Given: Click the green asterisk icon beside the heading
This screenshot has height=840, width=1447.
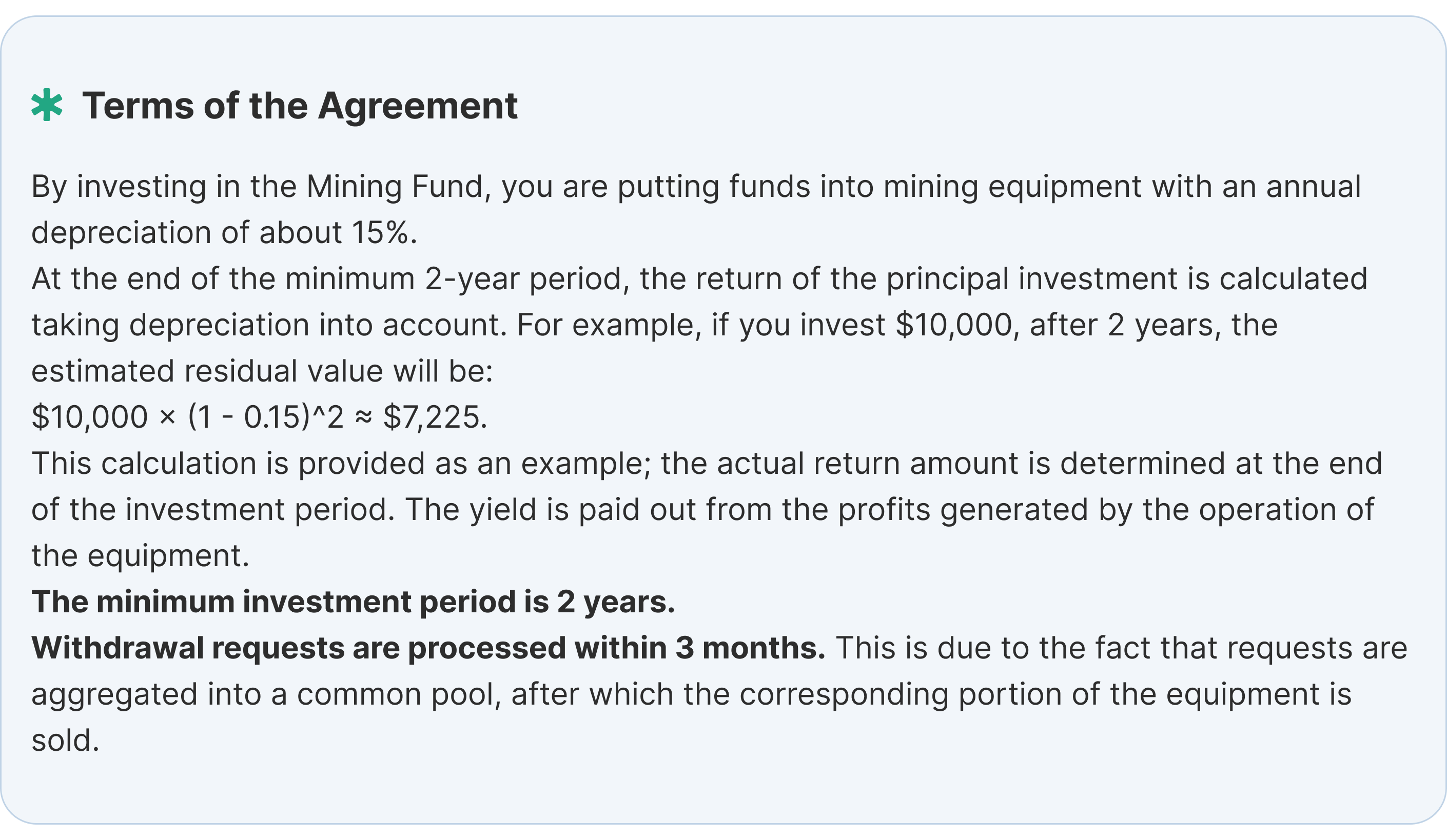Looking at the screenshot, I should tap(47, 105).
